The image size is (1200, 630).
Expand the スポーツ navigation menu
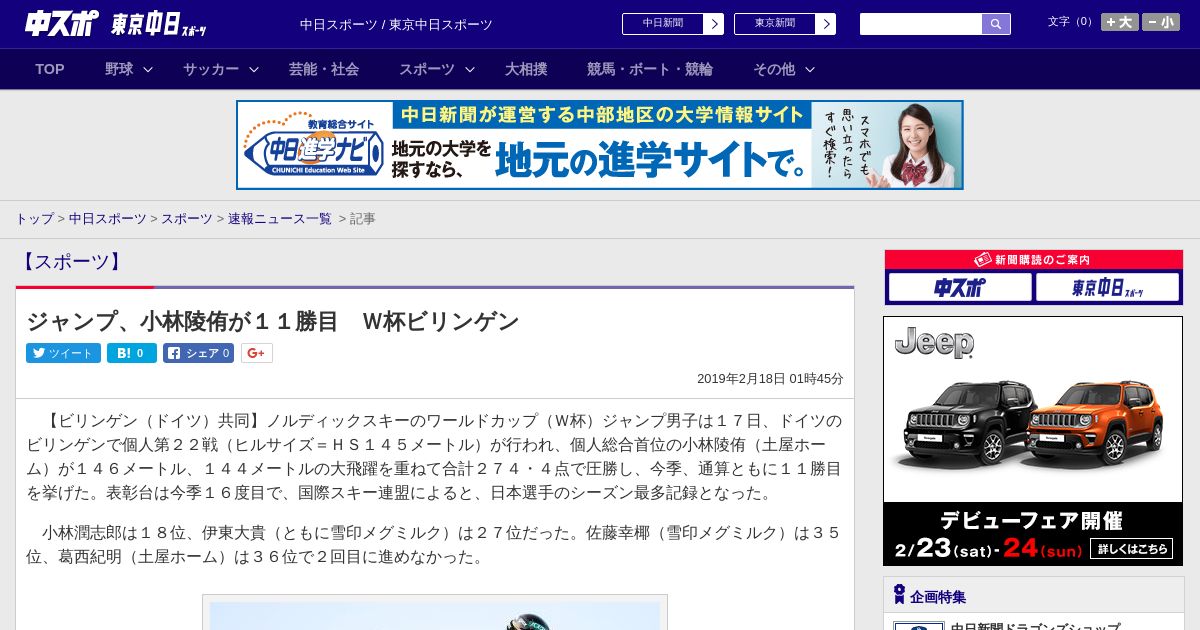[x=436, y=69]
